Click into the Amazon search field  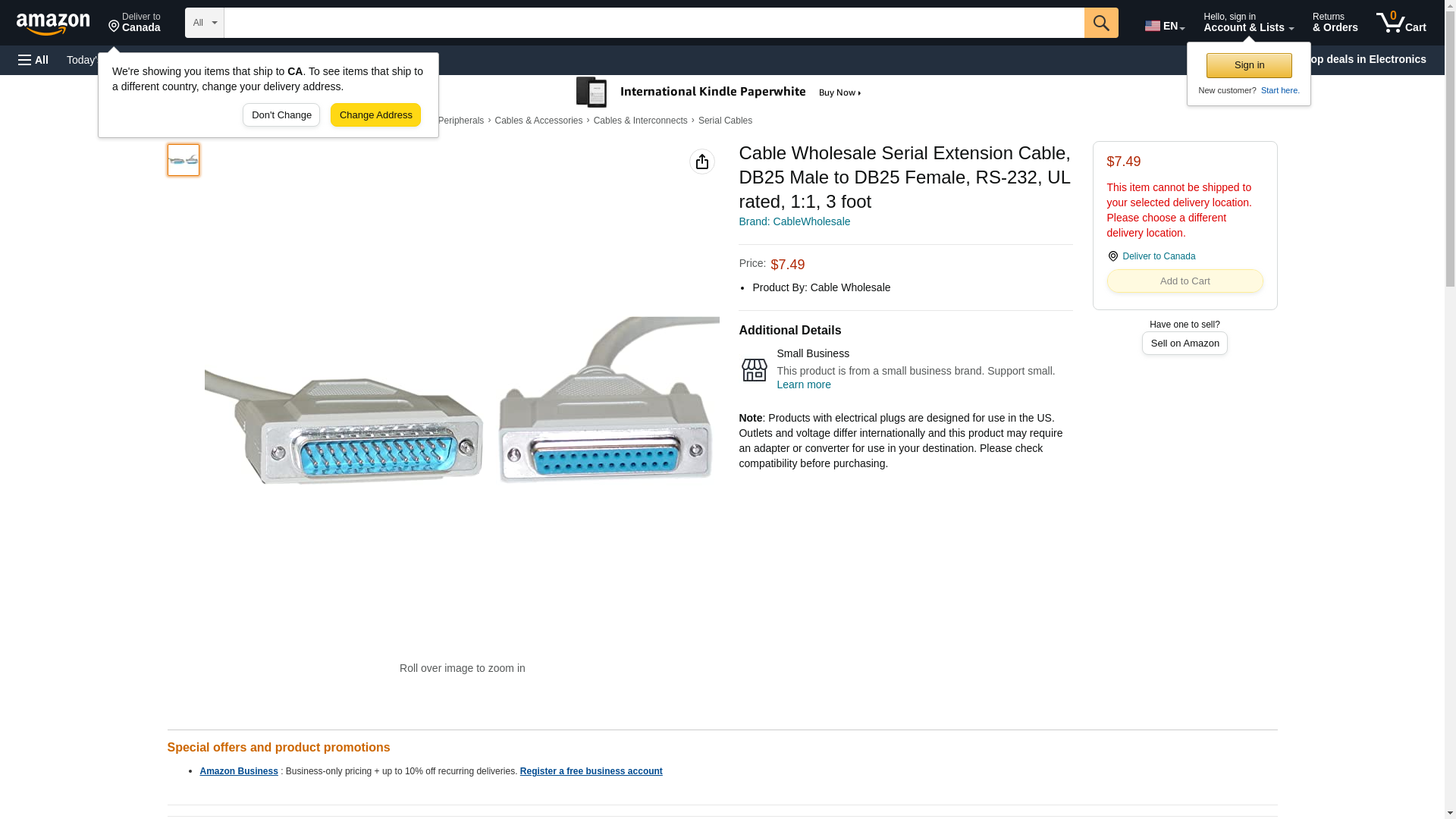pyautogui.click(x=654, y=23)
